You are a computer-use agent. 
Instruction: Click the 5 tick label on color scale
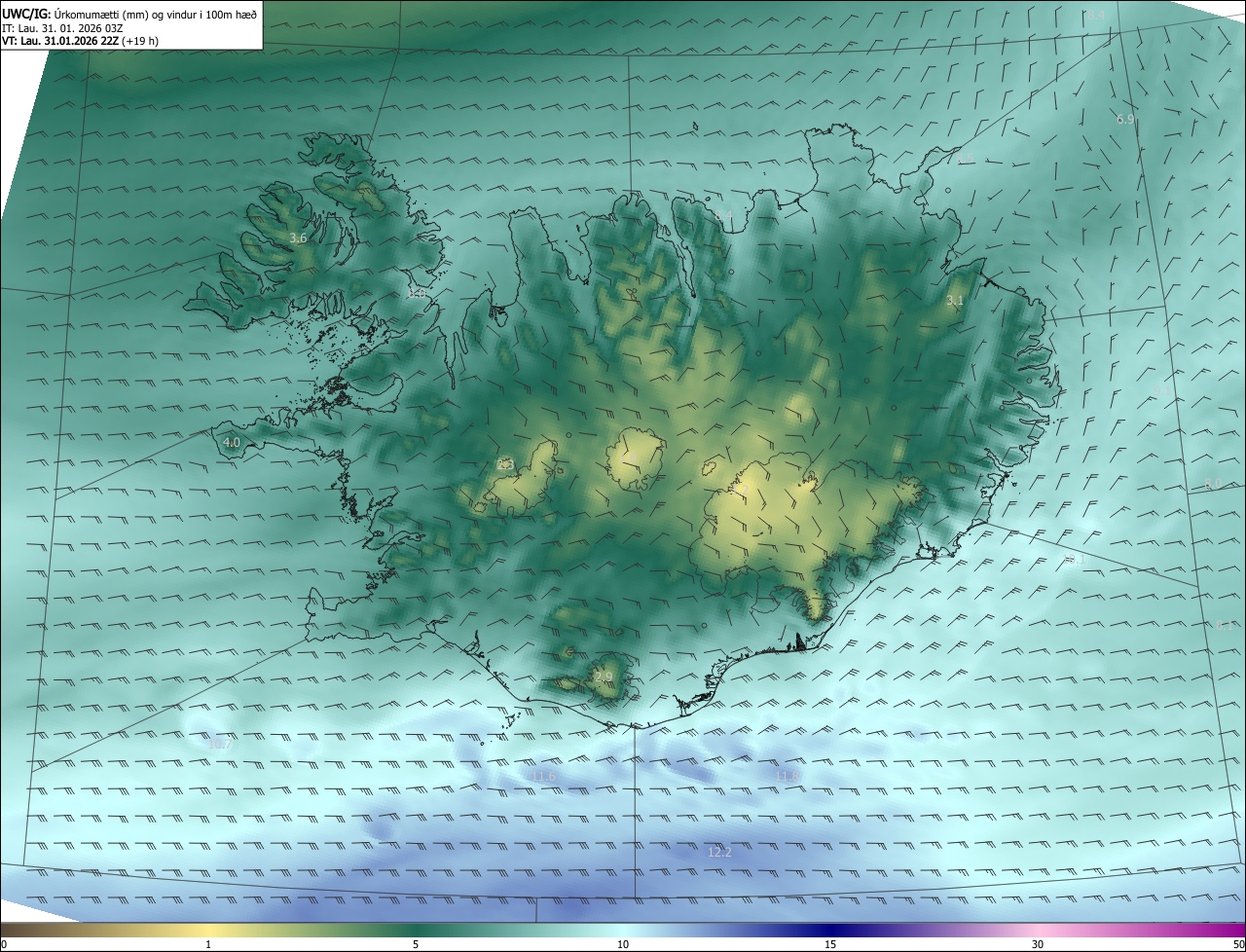[x=416, y=944]
